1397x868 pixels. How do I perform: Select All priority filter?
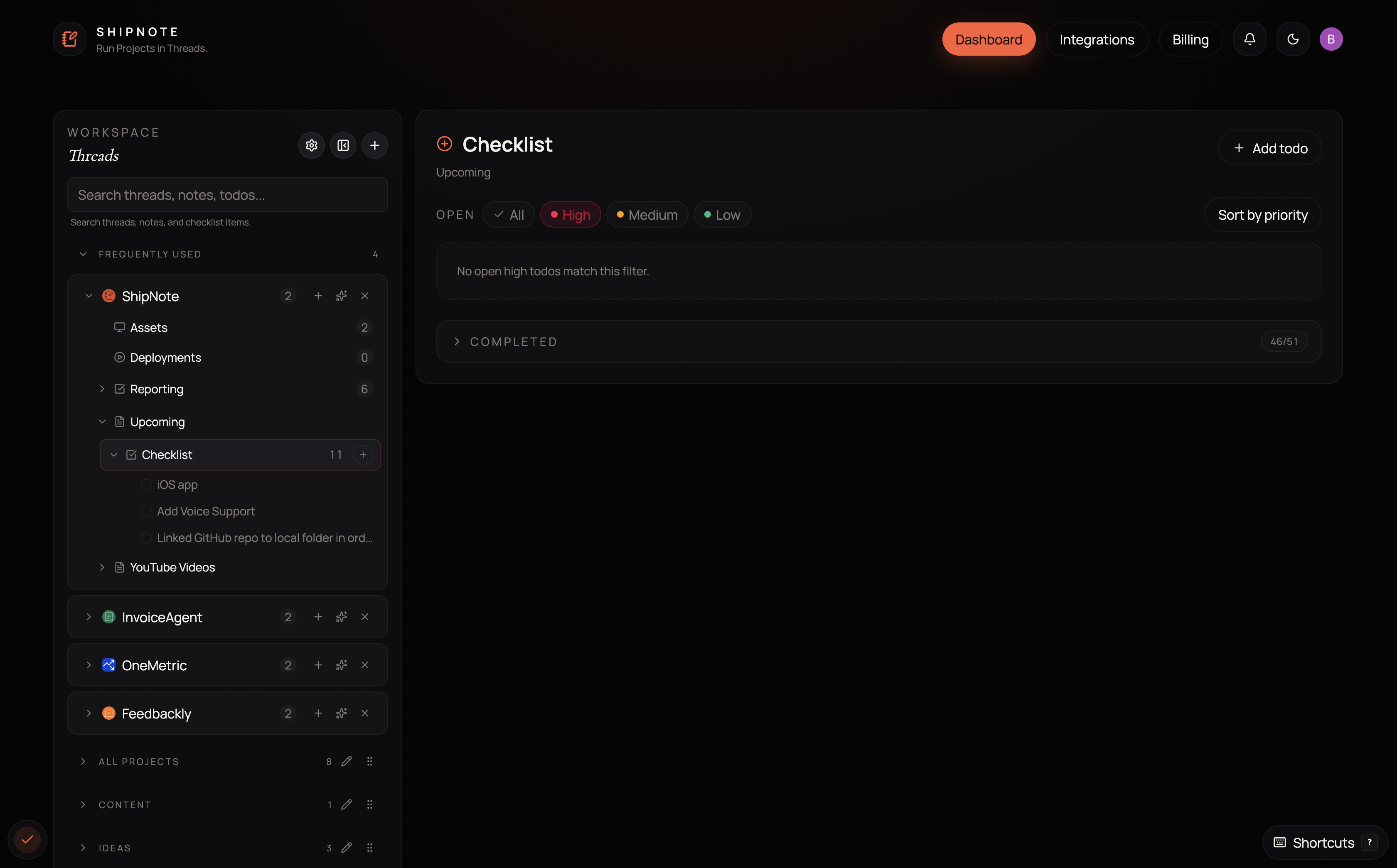coord(509,215)
